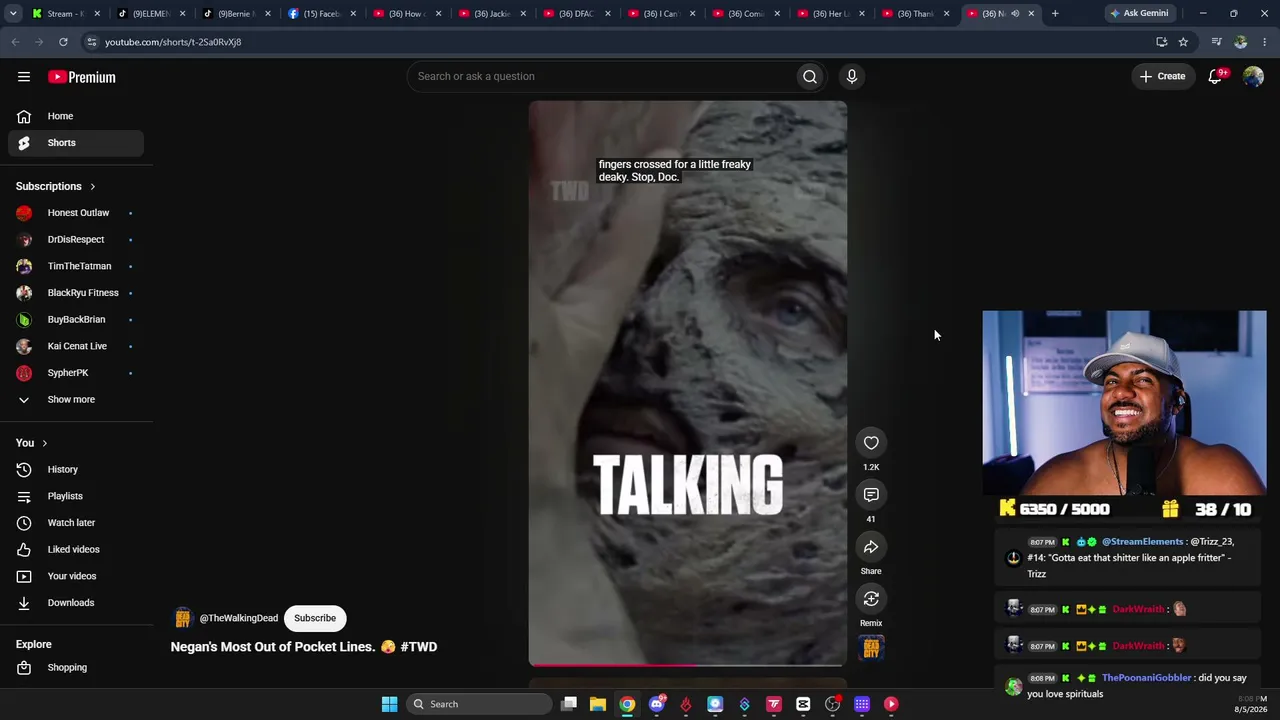This screenshot has width=1280, height=720.
Task: Remix this Short
Action: pyautogui.click(x=871, y=599)
